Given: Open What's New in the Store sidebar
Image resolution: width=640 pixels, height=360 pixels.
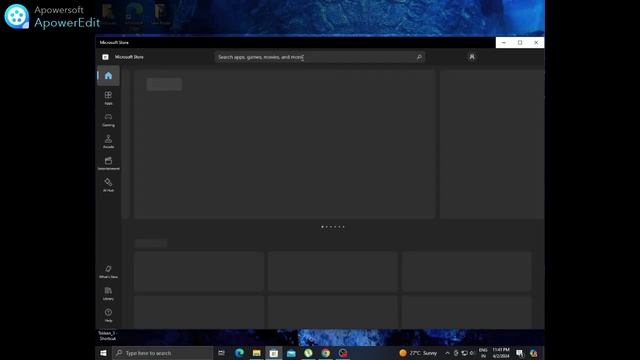Looking at the screenshot, I should click(x=108, y=272).
